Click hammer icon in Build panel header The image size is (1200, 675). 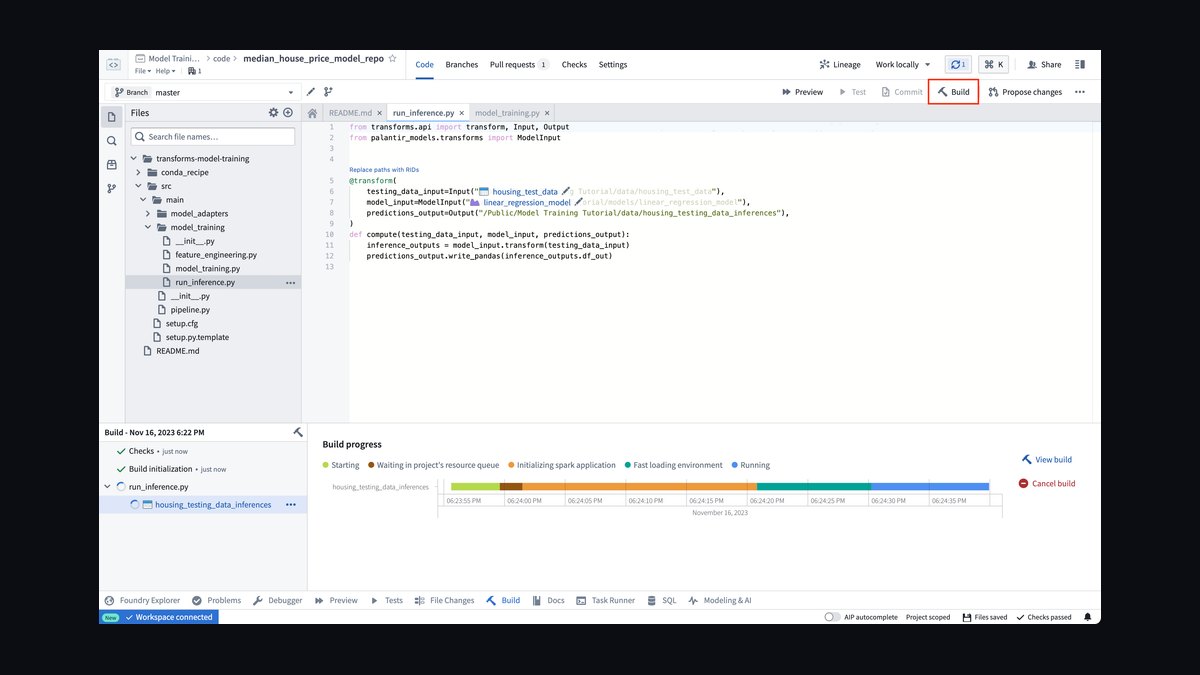[x=297, y=432]
